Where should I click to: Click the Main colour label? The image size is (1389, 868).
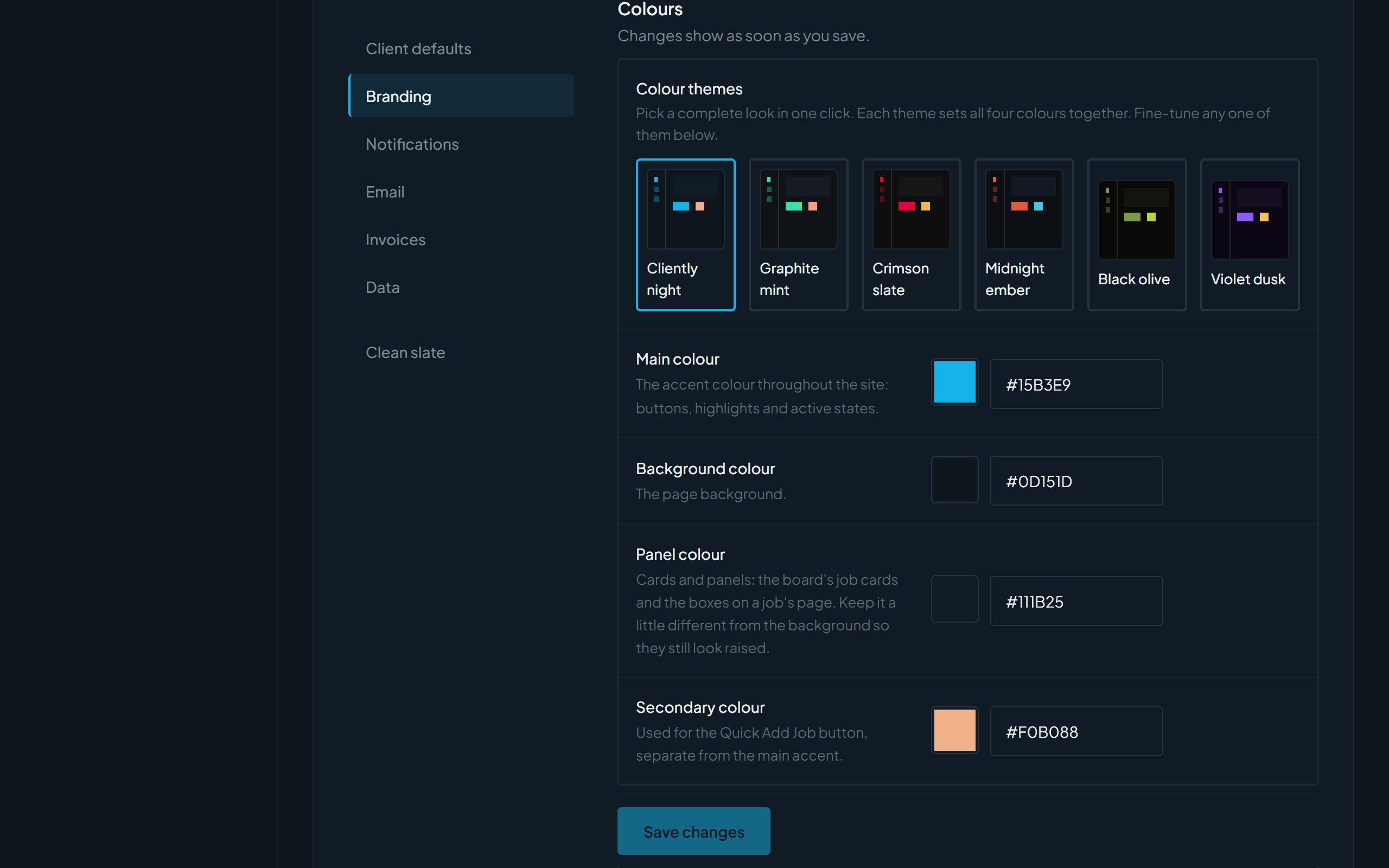pyautogui.click(x=677, y=359)
